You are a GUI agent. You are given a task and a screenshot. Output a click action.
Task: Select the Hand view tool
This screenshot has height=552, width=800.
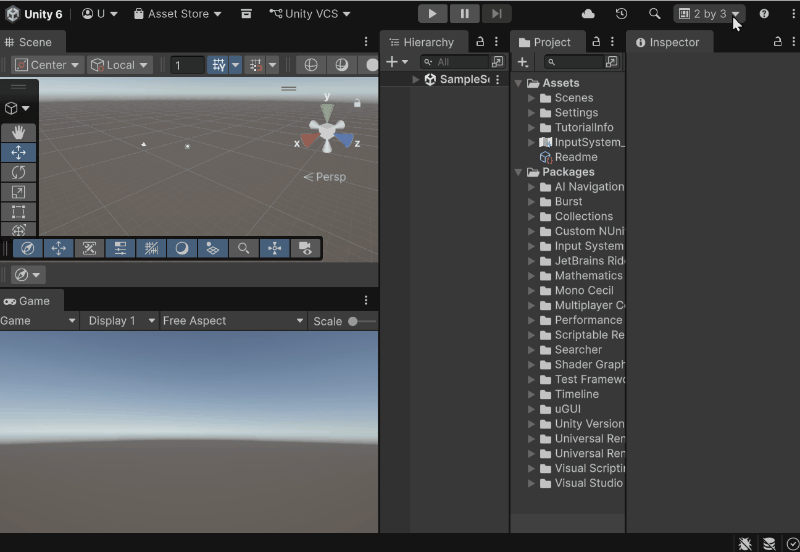pos(18,133)
